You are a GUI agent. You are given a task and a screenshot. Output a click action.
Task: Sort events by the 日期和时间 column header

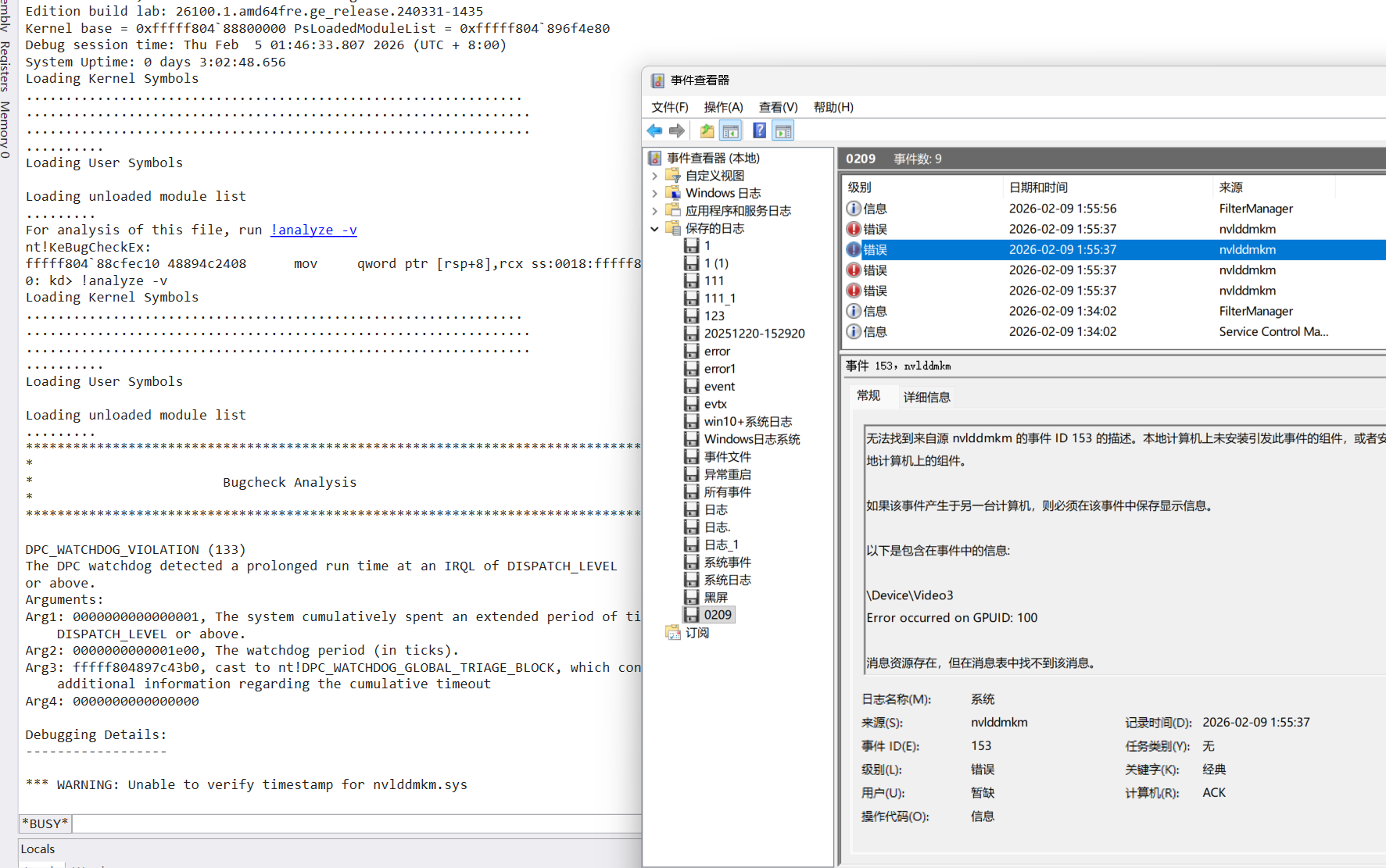pos(1107,188)
